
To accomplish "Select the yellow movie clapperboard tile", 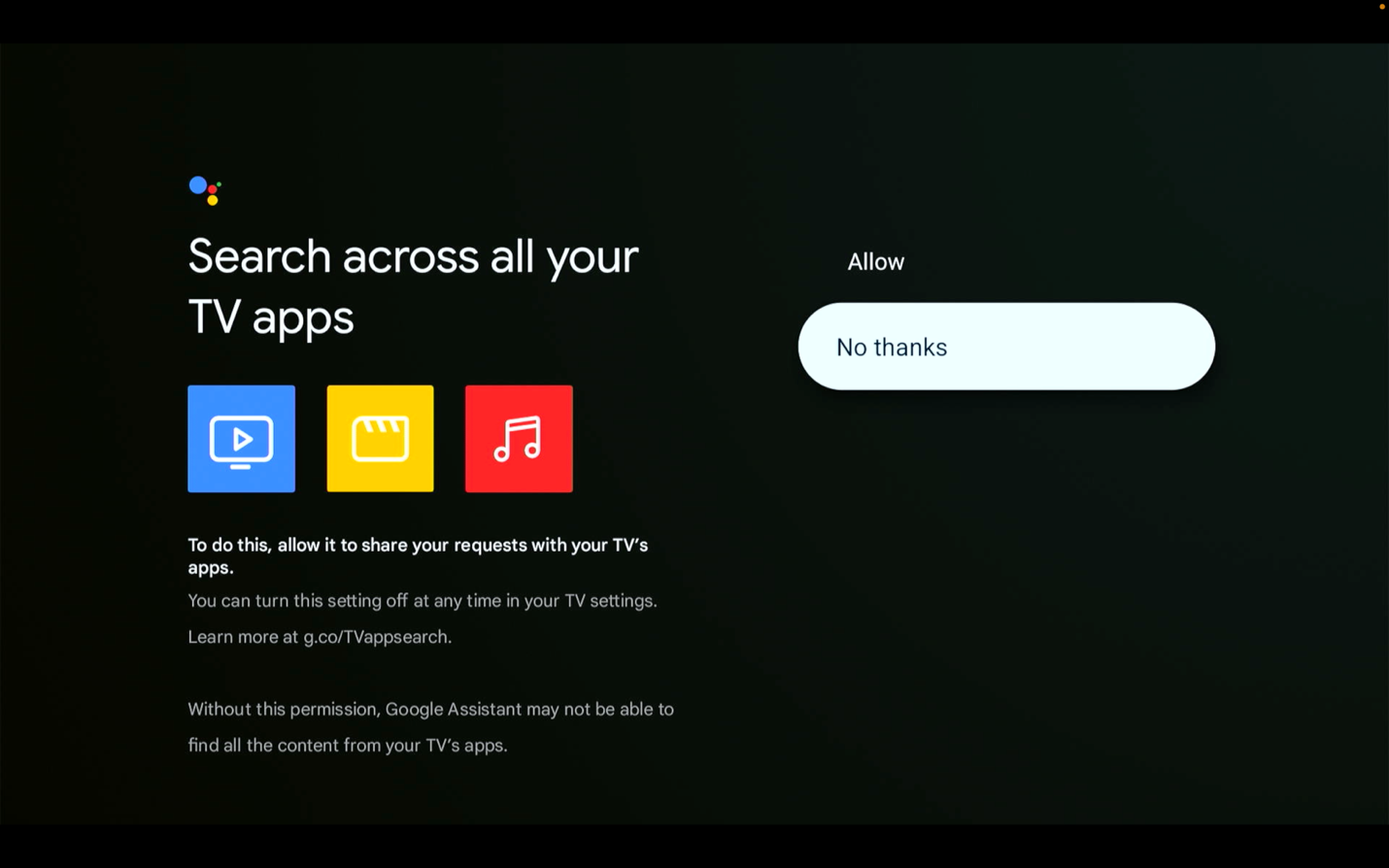I will 380,439.
